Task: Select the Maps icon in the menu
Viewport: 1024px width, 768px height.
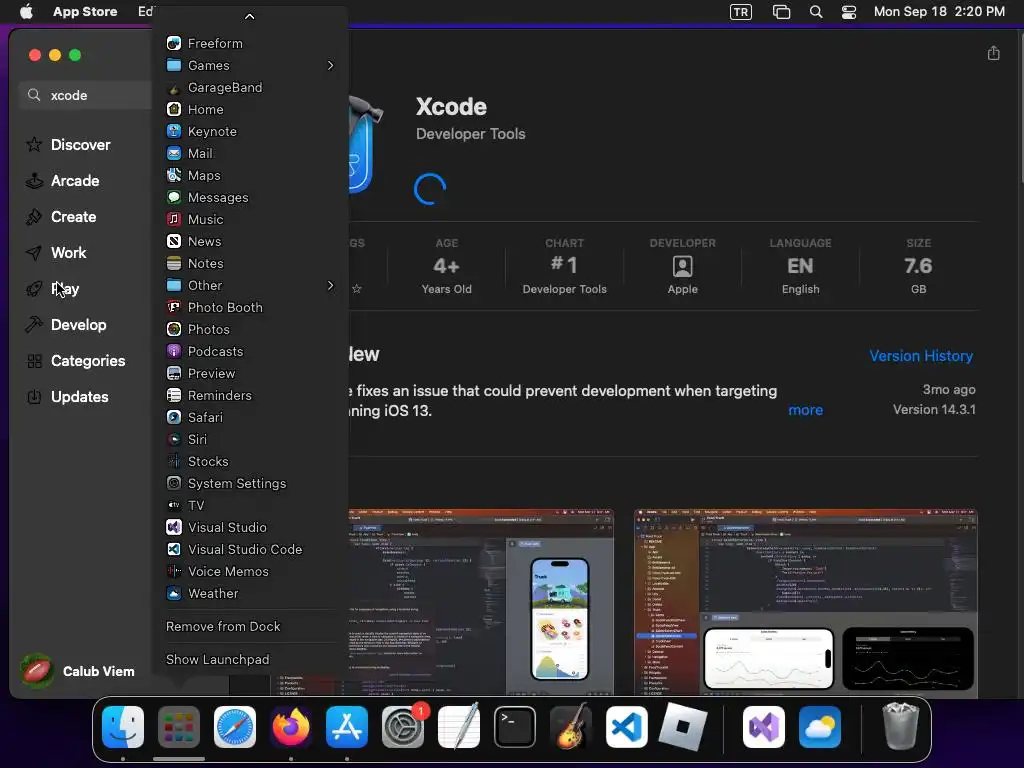Action: [x=174, y=175]
